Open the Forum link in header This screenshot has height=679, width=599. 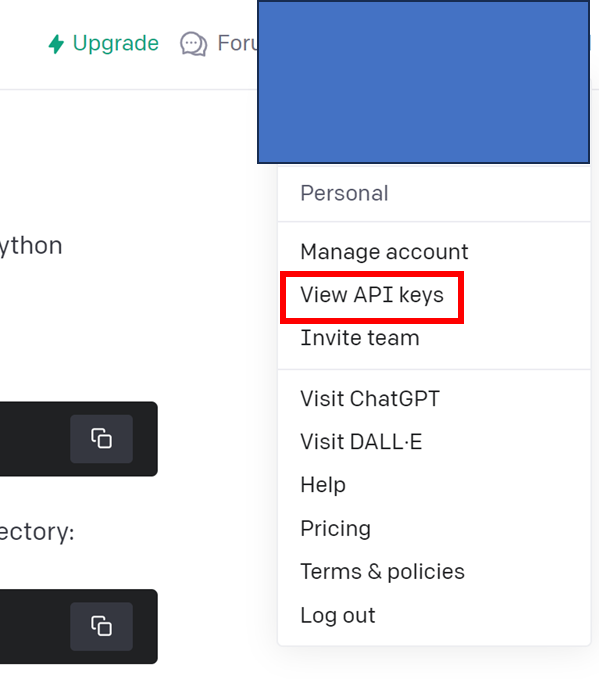(219, 44)
